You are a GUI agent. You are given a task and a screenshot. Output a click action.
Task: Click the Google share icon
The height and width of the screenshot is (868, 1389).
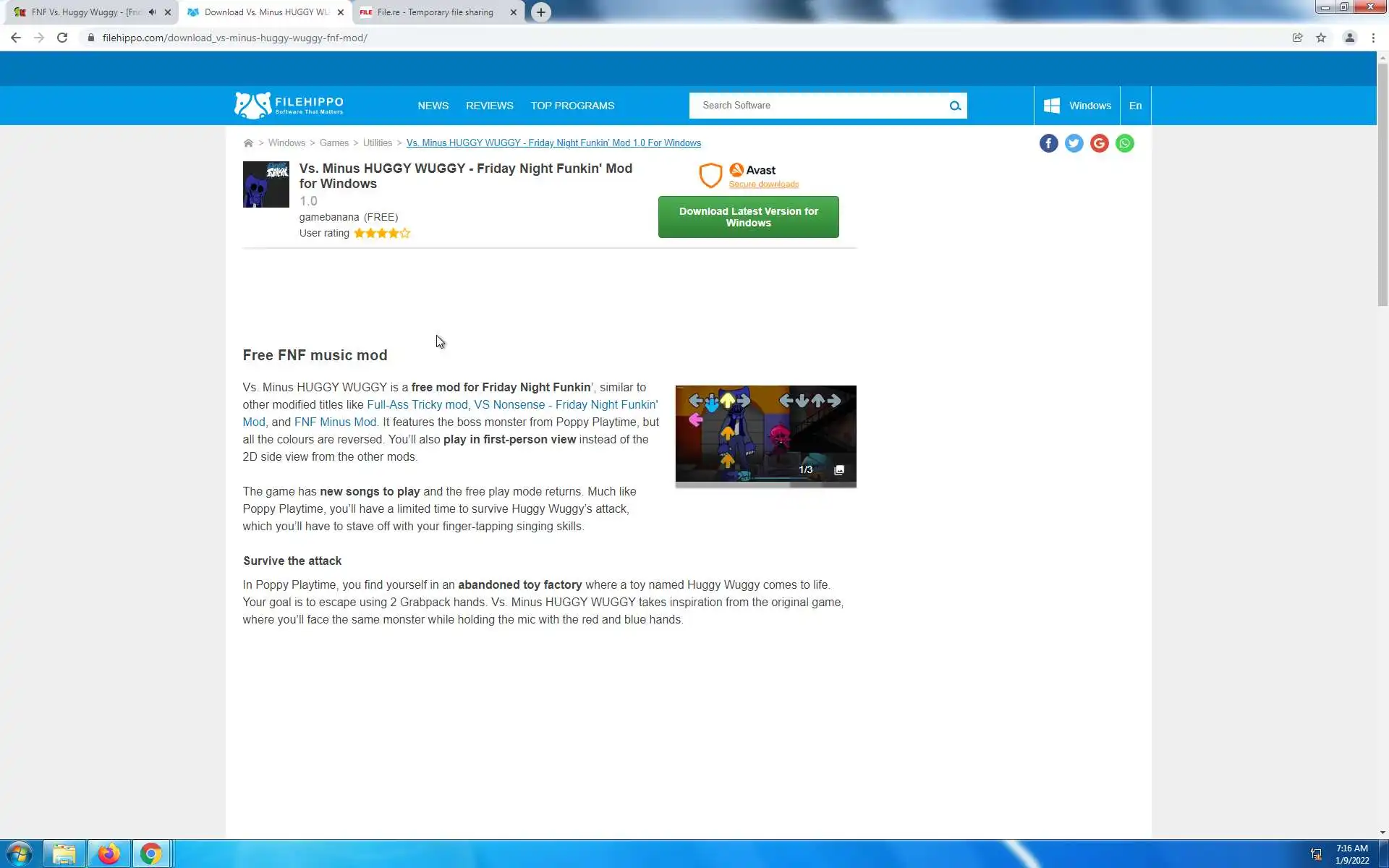point(1099,143)
